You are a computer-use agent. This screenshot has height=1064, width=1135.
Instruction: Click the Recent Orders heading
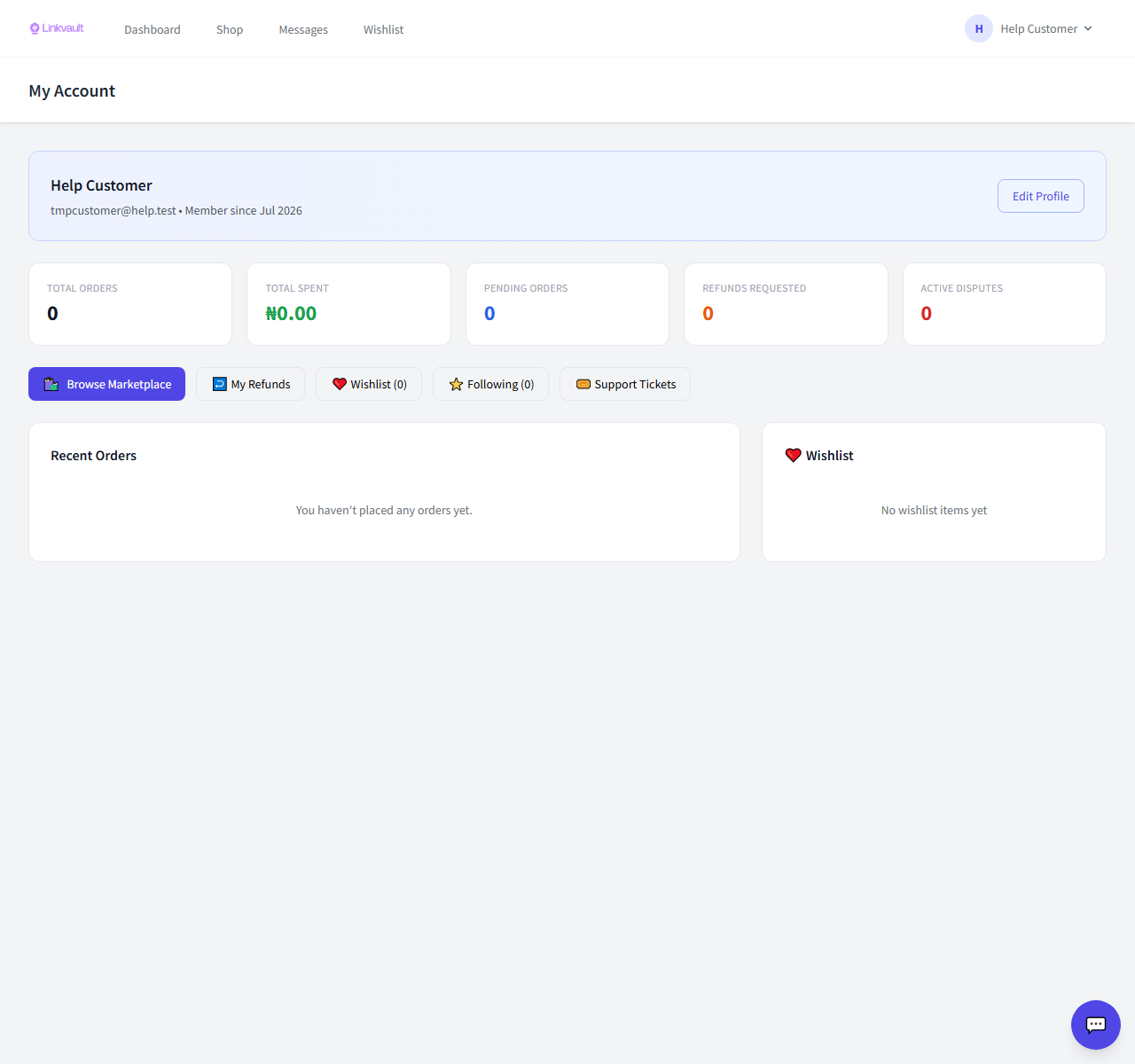(93, 455)
